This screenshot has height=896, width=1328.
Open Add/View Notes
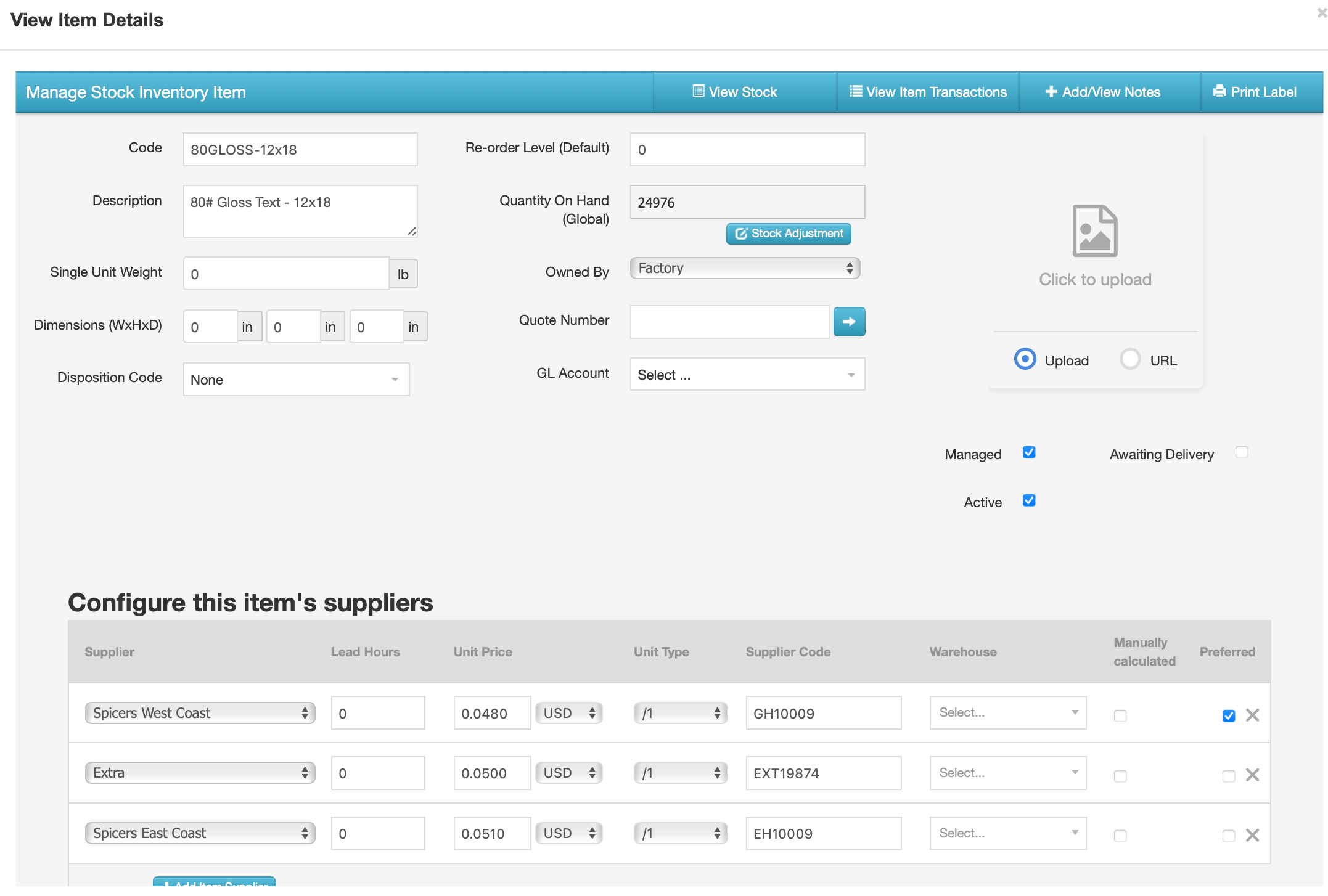[1103, 92]
